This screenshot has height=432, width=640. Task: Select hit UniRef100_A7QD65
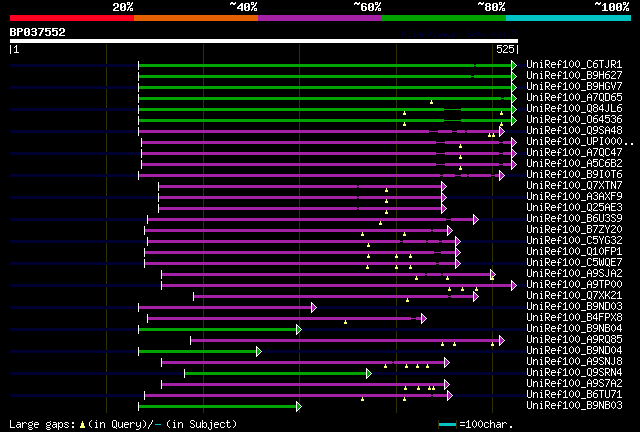tap(574, 98)
